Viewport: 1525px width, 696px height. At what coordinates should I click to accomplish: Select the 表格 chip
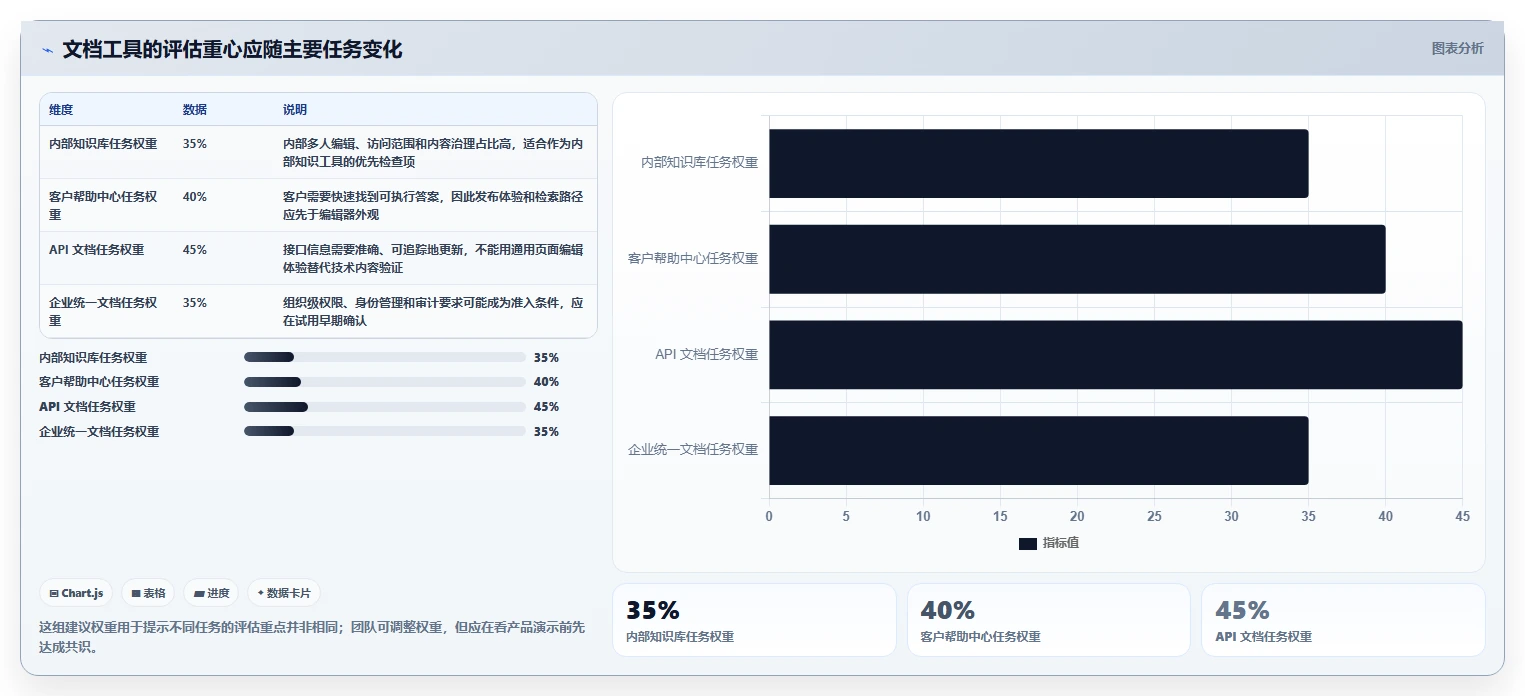(148, 593)
